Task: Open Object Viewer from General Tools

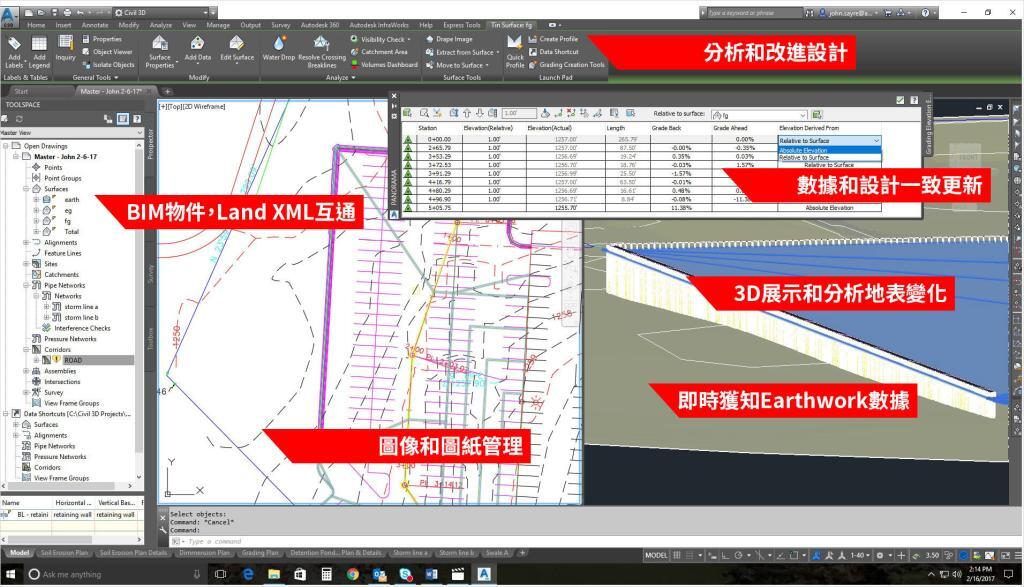Action: pyautogui.click(x=108, y=52)
